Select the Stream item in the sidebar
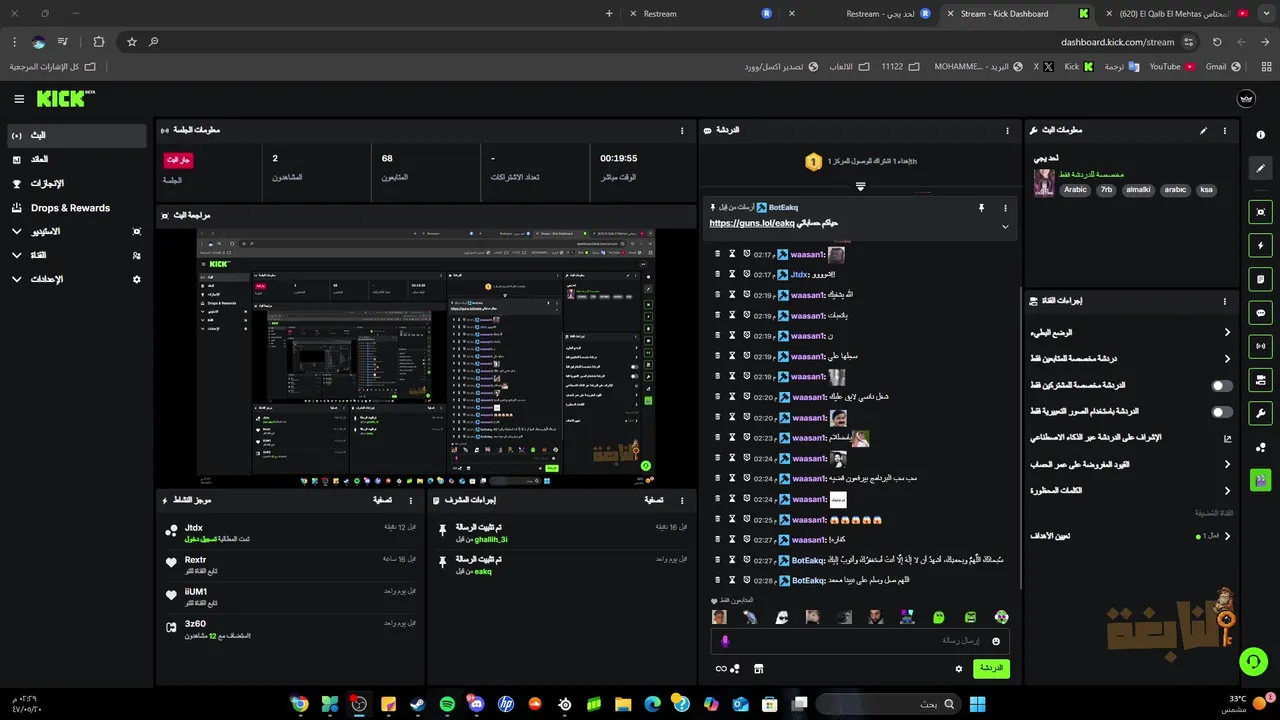 tap(76, 135)
